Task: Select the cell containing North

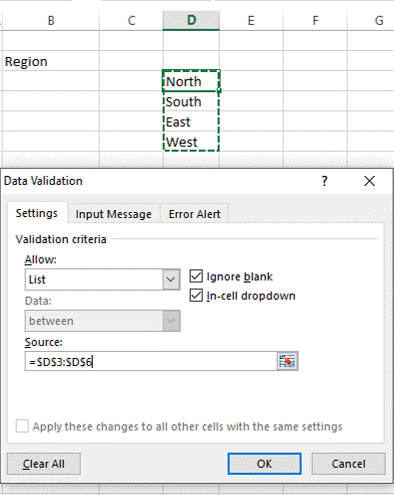Action: (x=191, y=81)
